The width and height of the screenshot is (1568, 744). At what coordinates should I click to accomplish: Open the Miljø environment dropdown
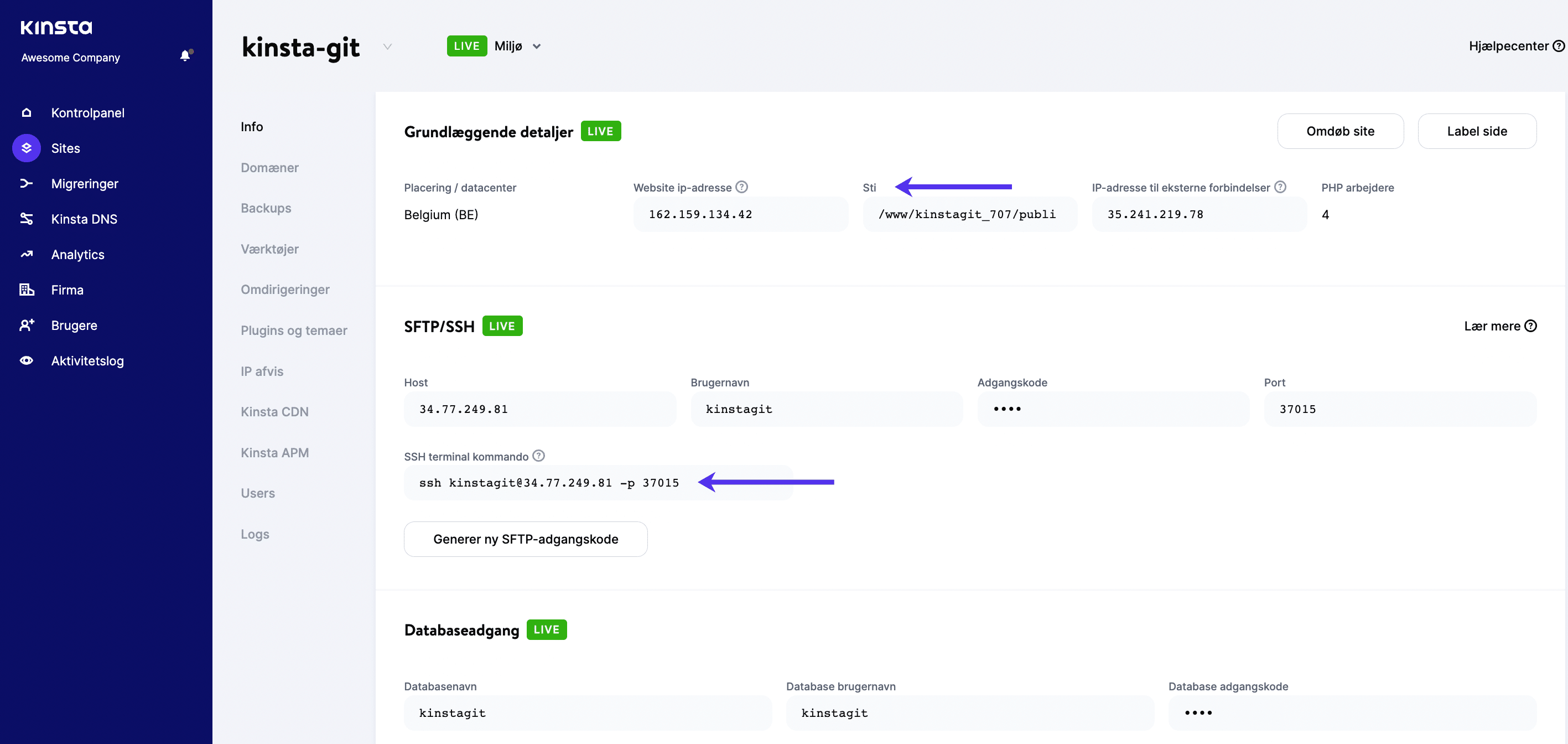517,46
